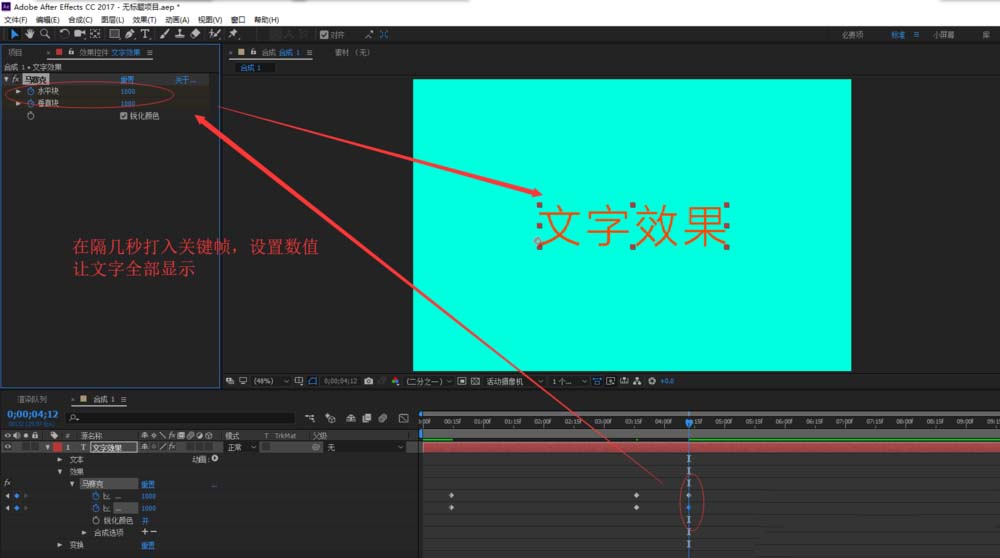Toggle the 马赛克 fx switch in timeline
Image resolution: width=1000 pixels, height=558 pixels.
[7, 483]
